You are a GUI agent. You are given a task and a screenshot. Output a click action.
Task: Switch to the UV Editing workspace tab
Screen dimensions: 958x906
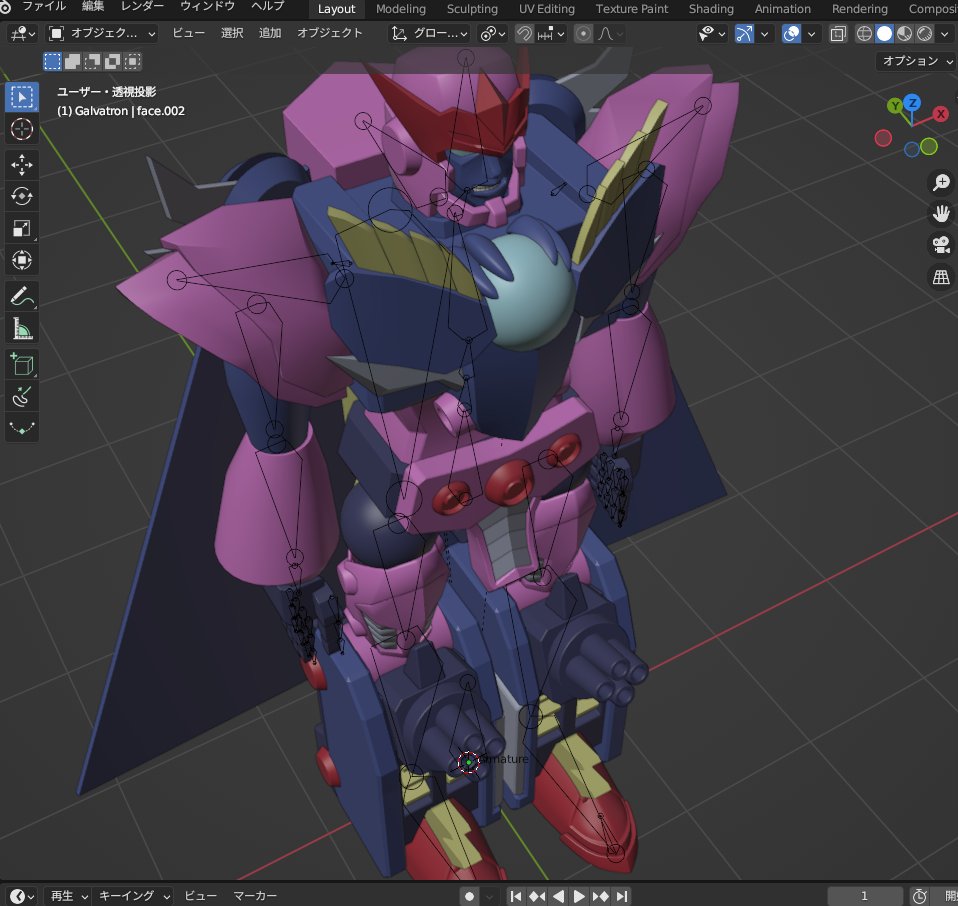pos(547,9)
